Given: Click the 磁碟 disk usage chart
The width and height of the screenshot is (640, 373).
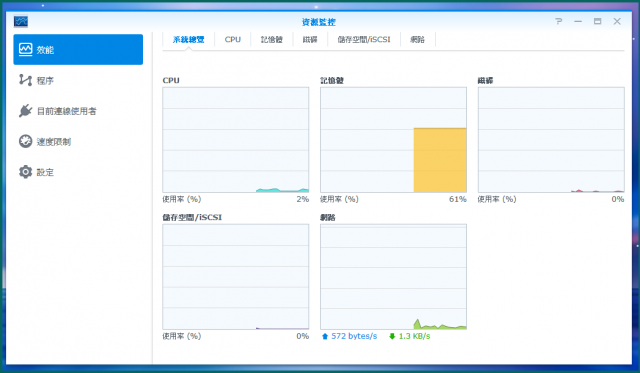Looking at the screenshot, I should 551,140.
